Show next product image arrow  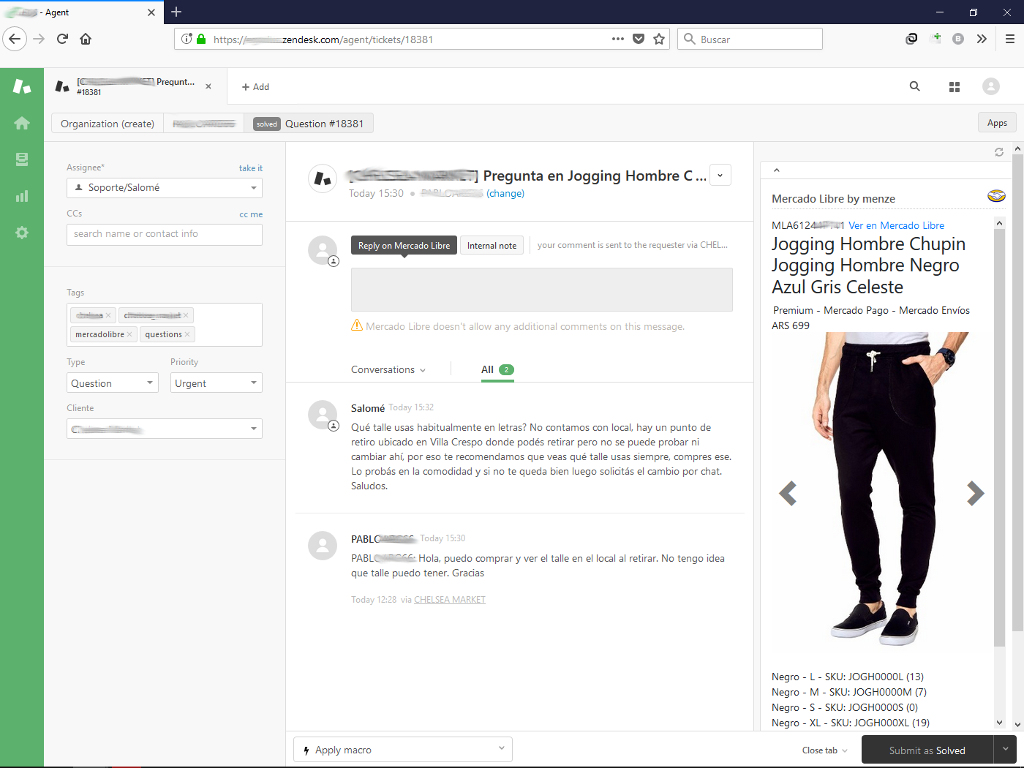975,493
